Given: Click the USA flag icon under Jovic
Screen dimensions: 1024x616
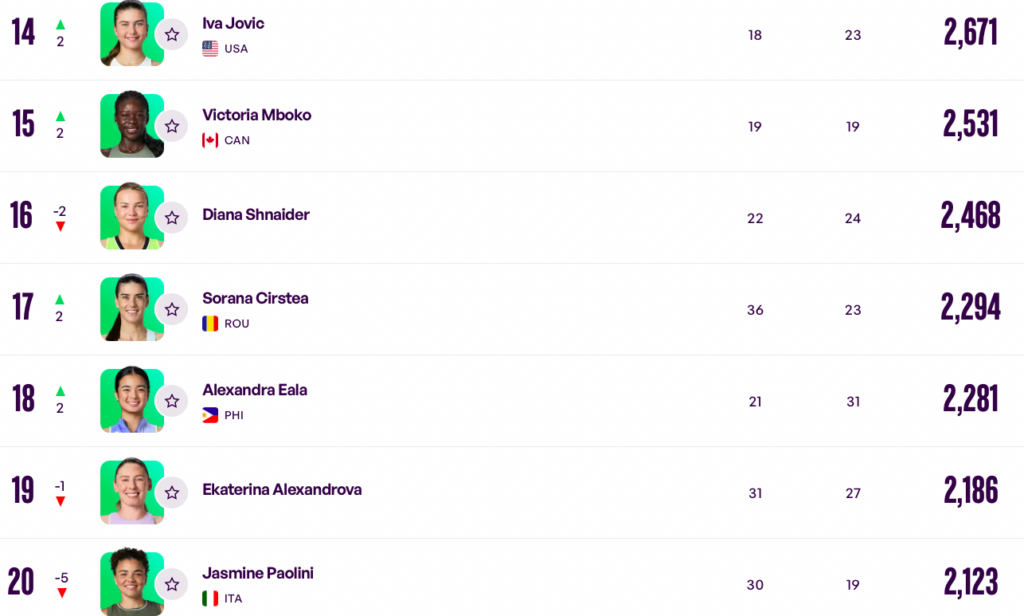Looking at the screenshot, I should click(x=210, y=48).
